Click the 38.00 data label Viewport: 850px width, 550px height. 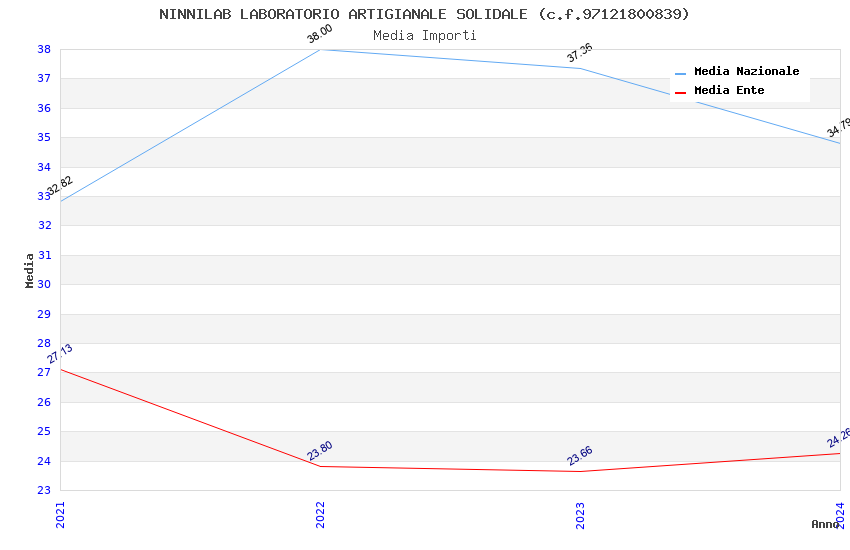pos(319,34)
